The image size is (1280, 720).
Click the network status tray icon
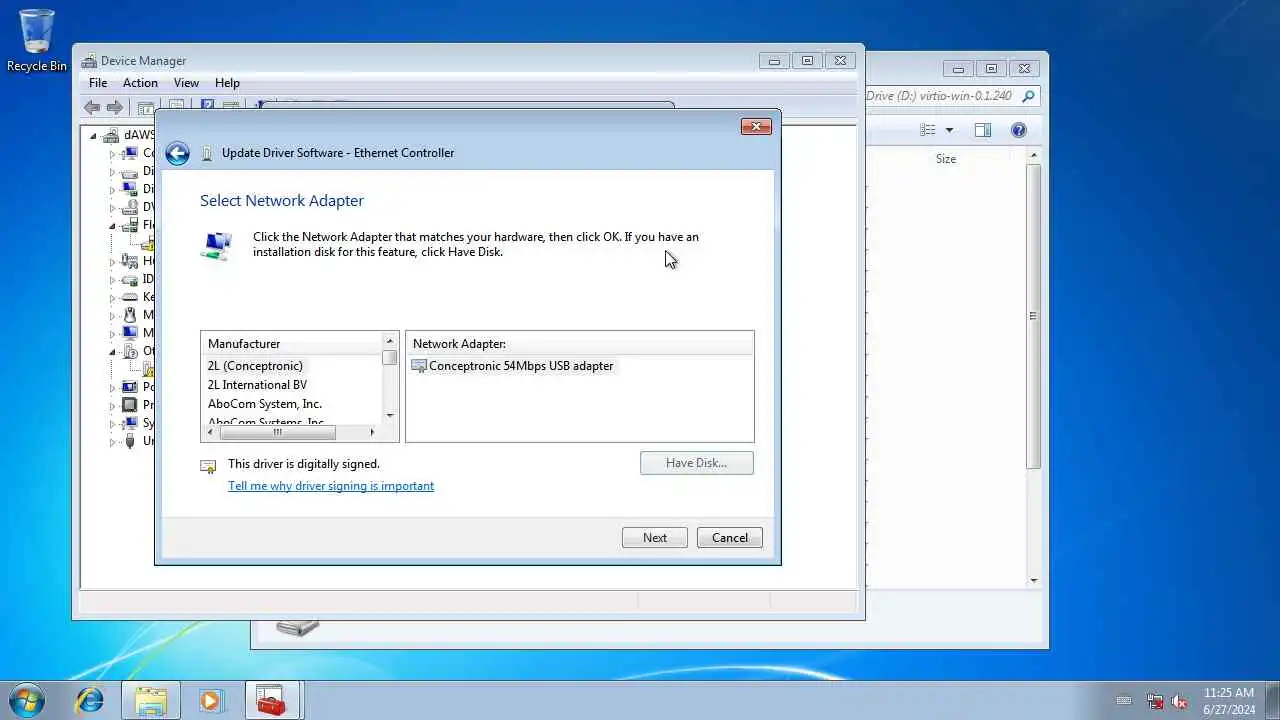pos(1155,701)
